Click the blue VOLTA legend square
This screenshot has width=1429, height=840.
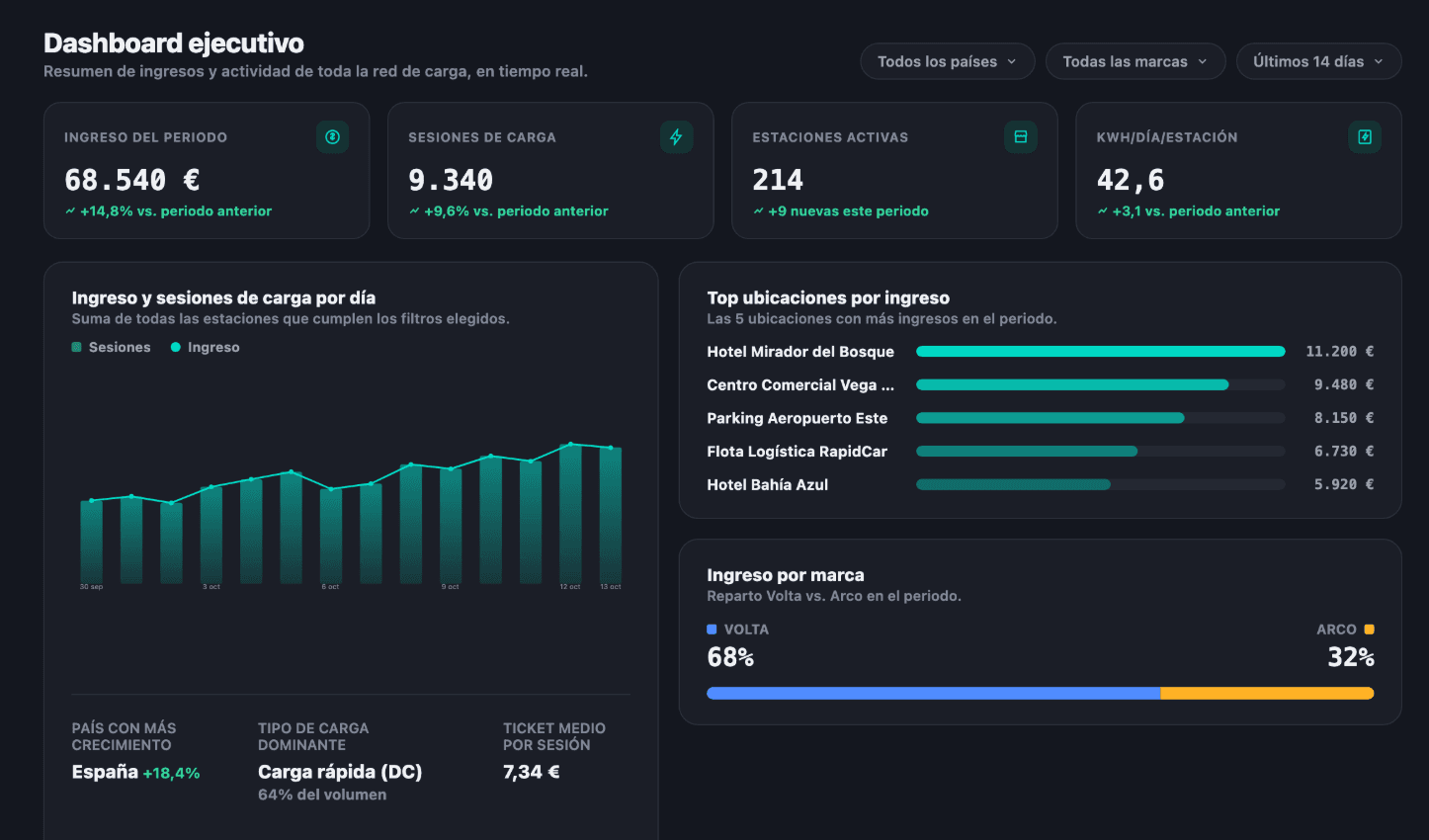point(712,630)
